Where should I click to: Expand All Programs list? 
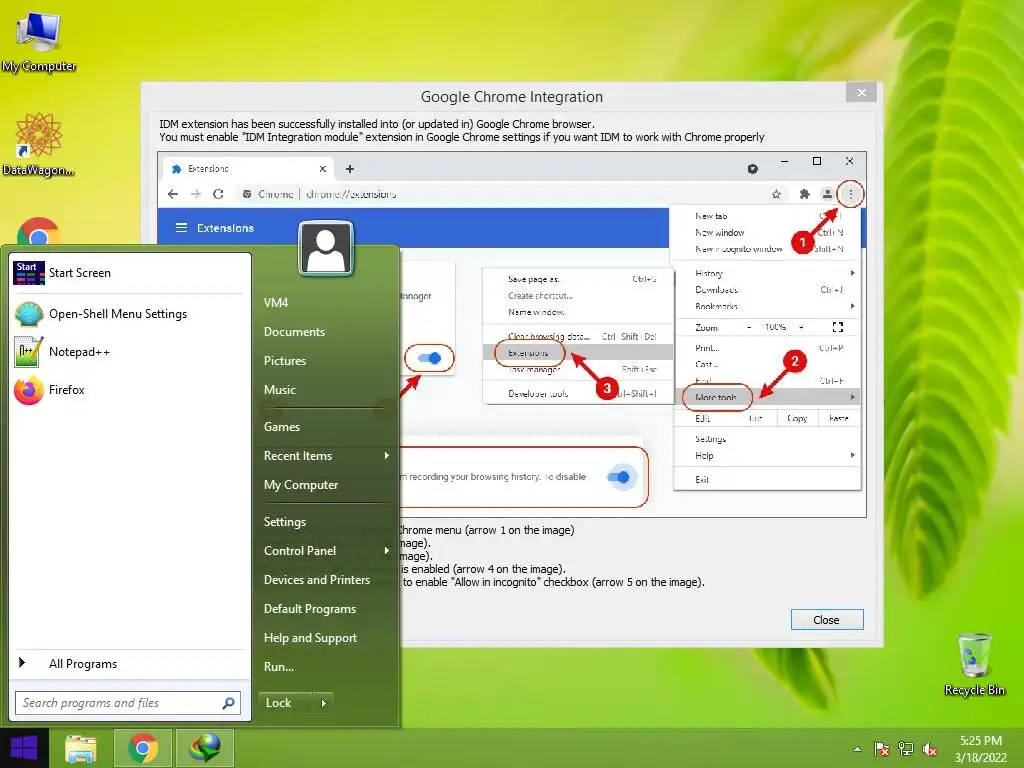[x=130, y=664]
